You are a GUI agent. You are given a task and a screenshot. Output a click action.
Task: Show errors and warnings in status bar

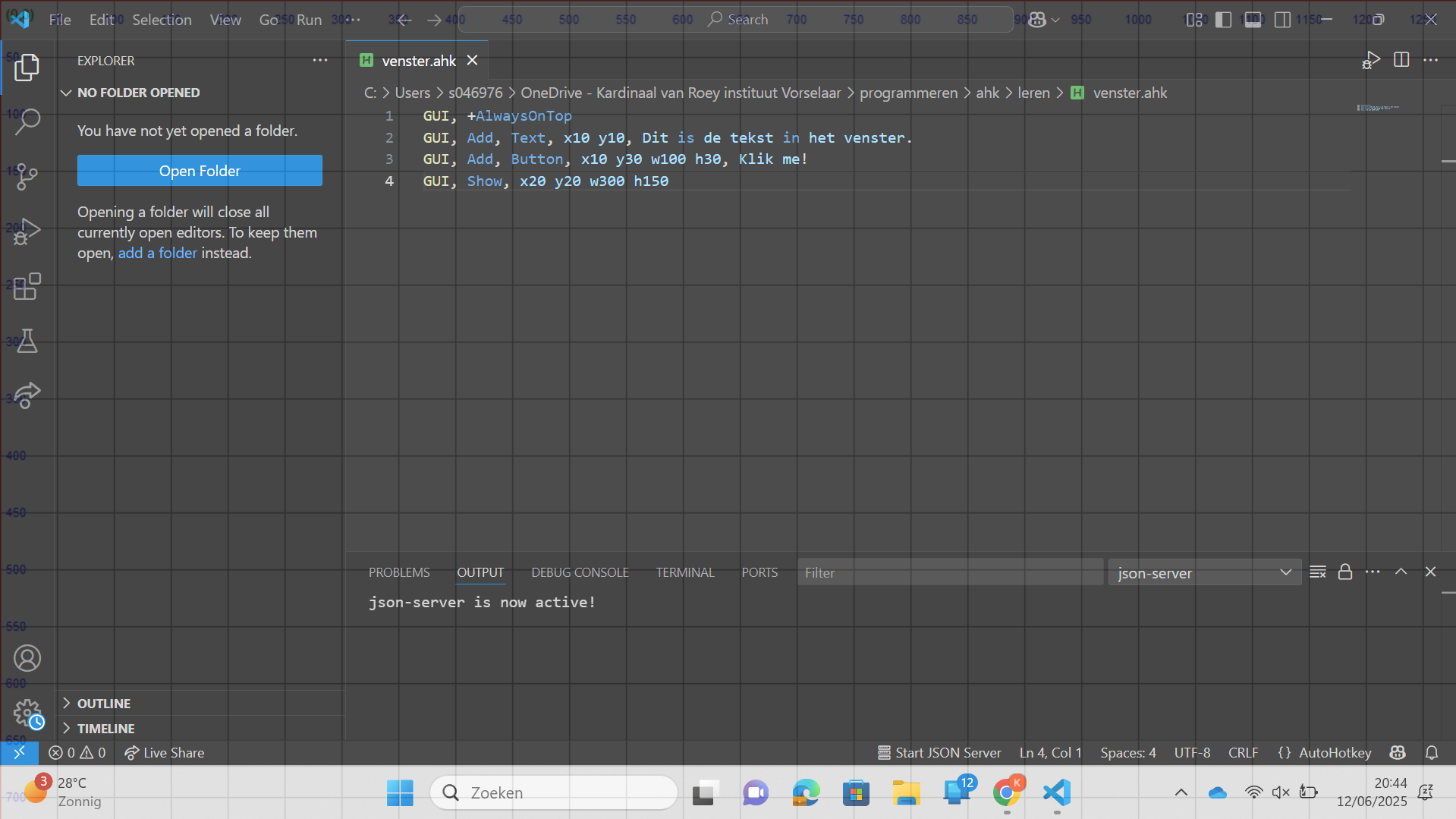point(77,752)
